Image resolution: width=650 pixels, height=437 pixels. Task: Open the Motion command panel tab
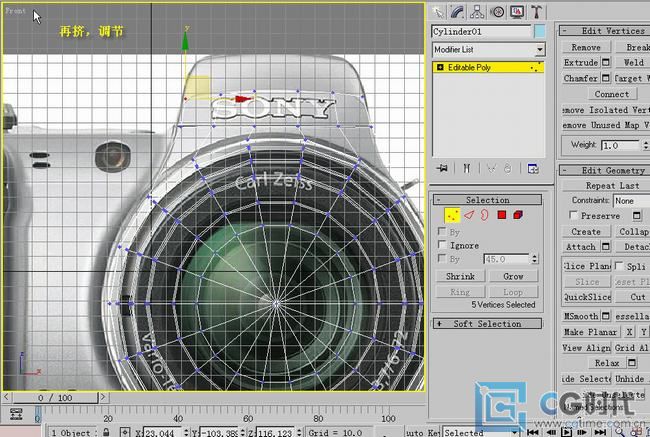(x=497, y=12)
